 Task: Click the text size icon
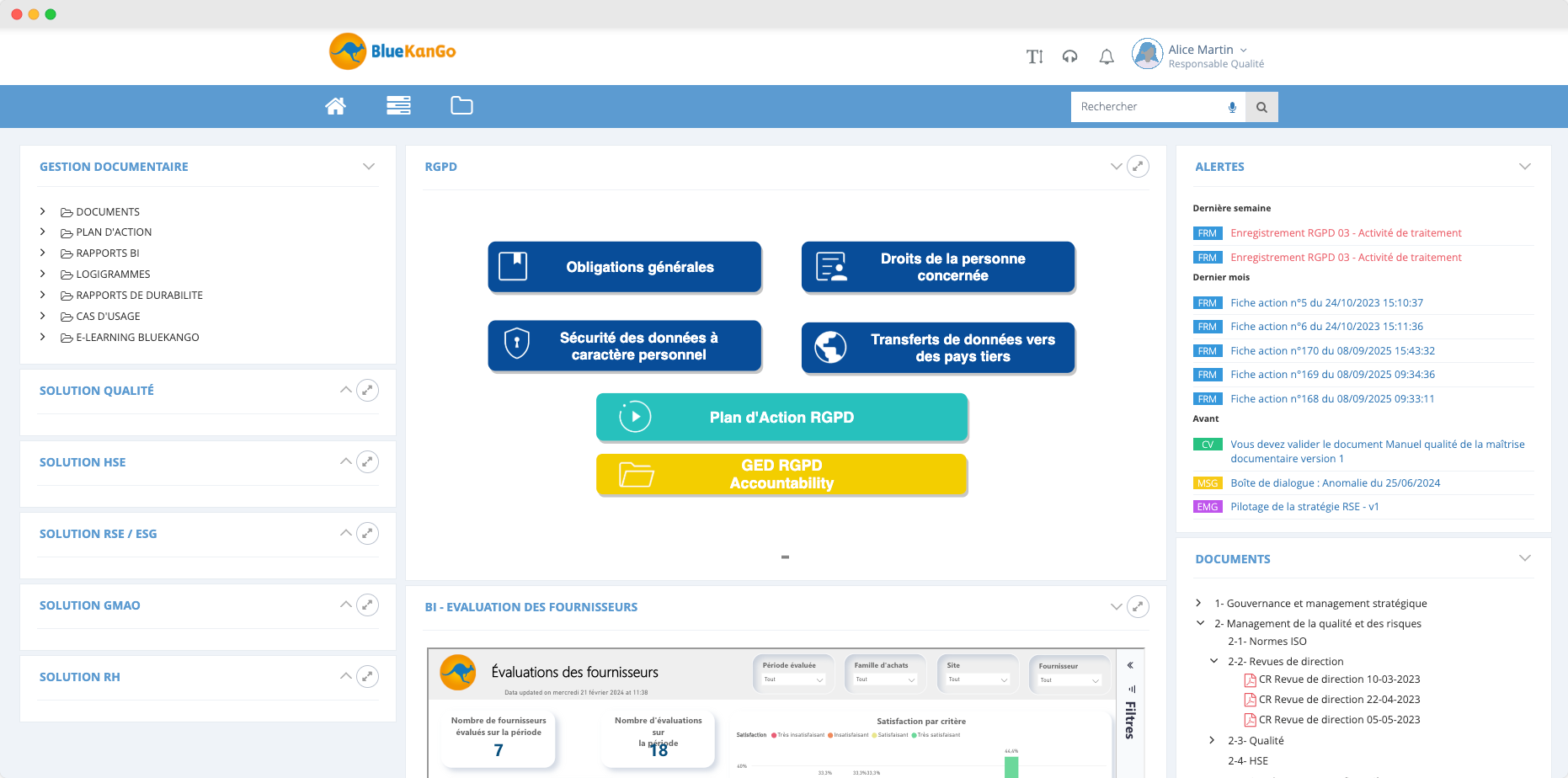click(1034, 56)
